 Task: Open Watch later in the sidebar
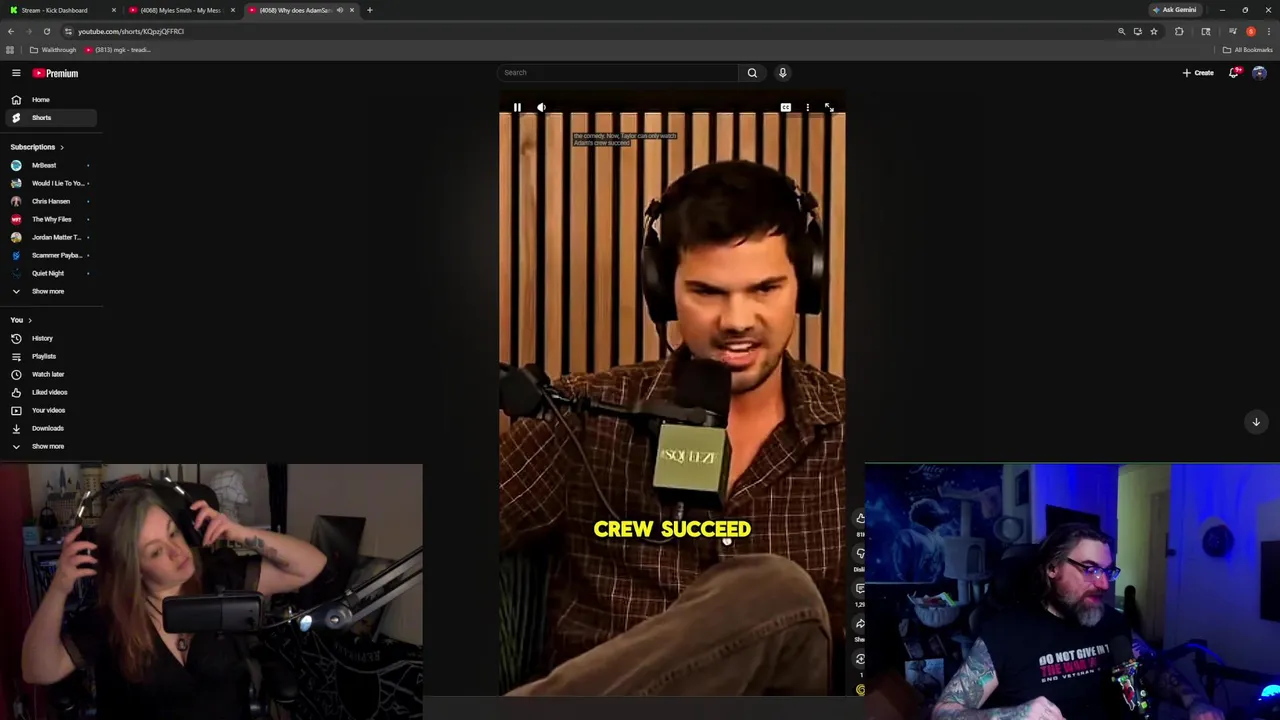pyautogui.click(x=49, y=374)
